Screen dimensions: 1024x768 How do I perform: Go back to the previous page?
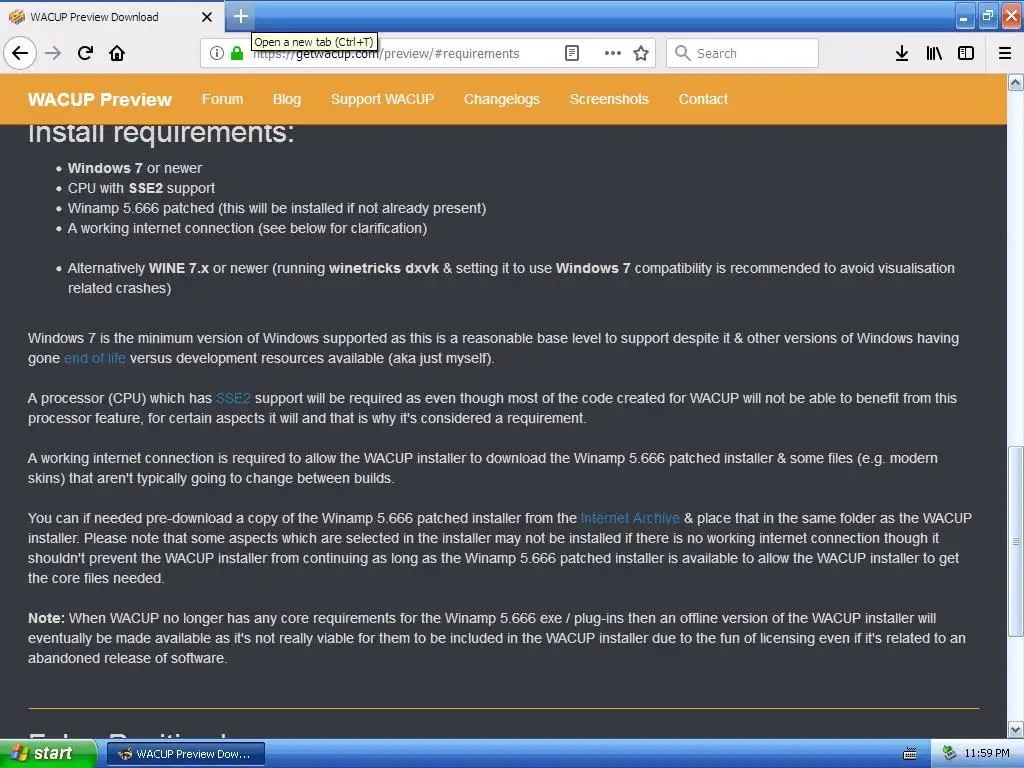point(20,53)
